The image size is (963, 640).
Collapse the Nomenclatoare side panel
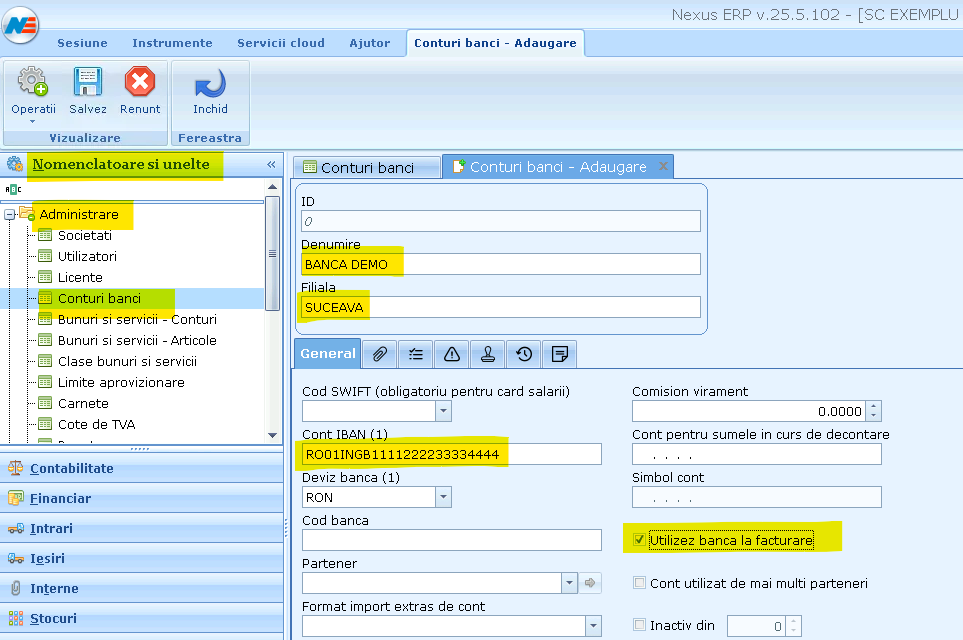point(271,165)
